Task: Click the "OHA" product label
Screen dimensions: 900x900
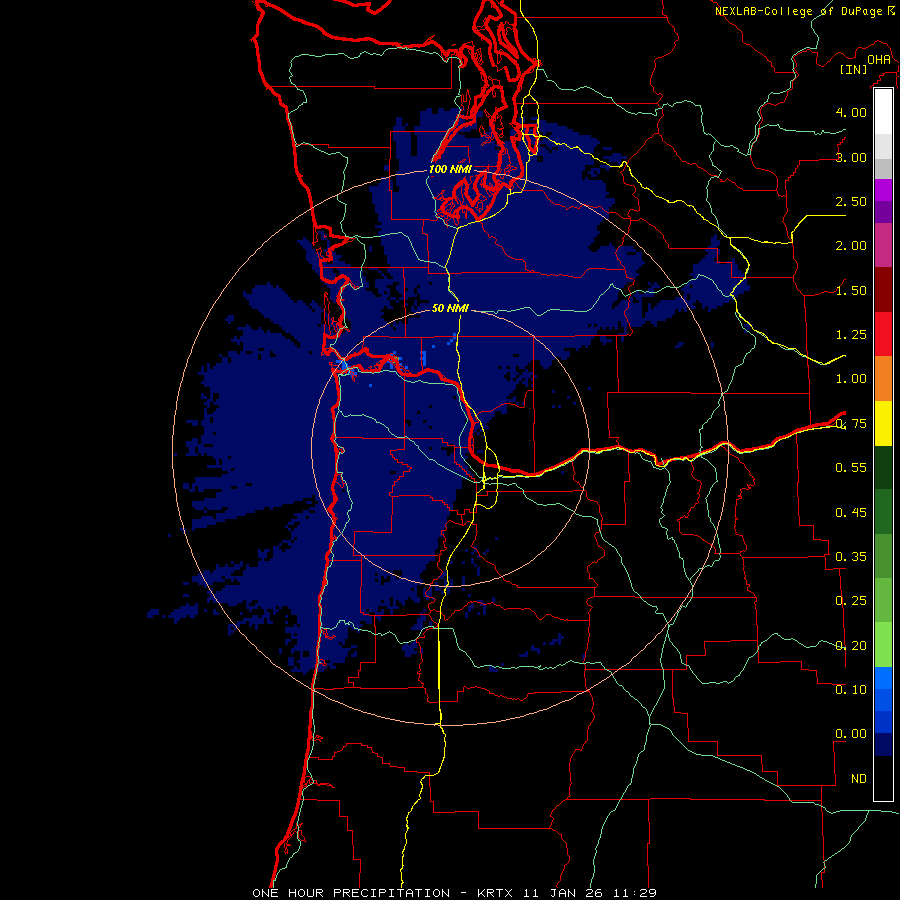Action: pyautogui.click(x=879, y=59)
